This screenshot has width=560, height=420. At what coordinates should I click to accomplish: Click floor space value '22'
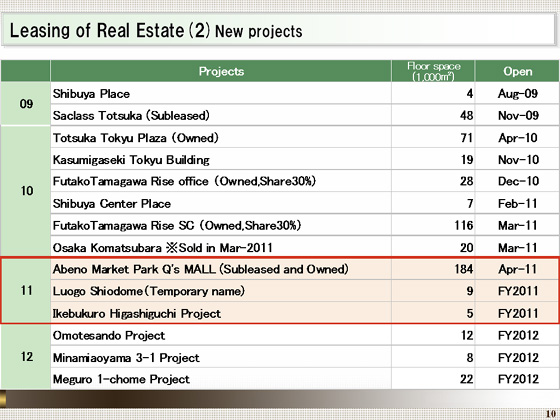466,379
